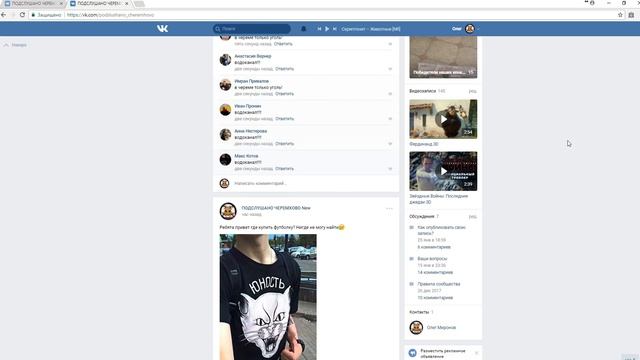Open ПОДСЛУШАНО ЧЕРЕМХОВО New post author name
Viewport: 640px width, 360px height.
276,208
